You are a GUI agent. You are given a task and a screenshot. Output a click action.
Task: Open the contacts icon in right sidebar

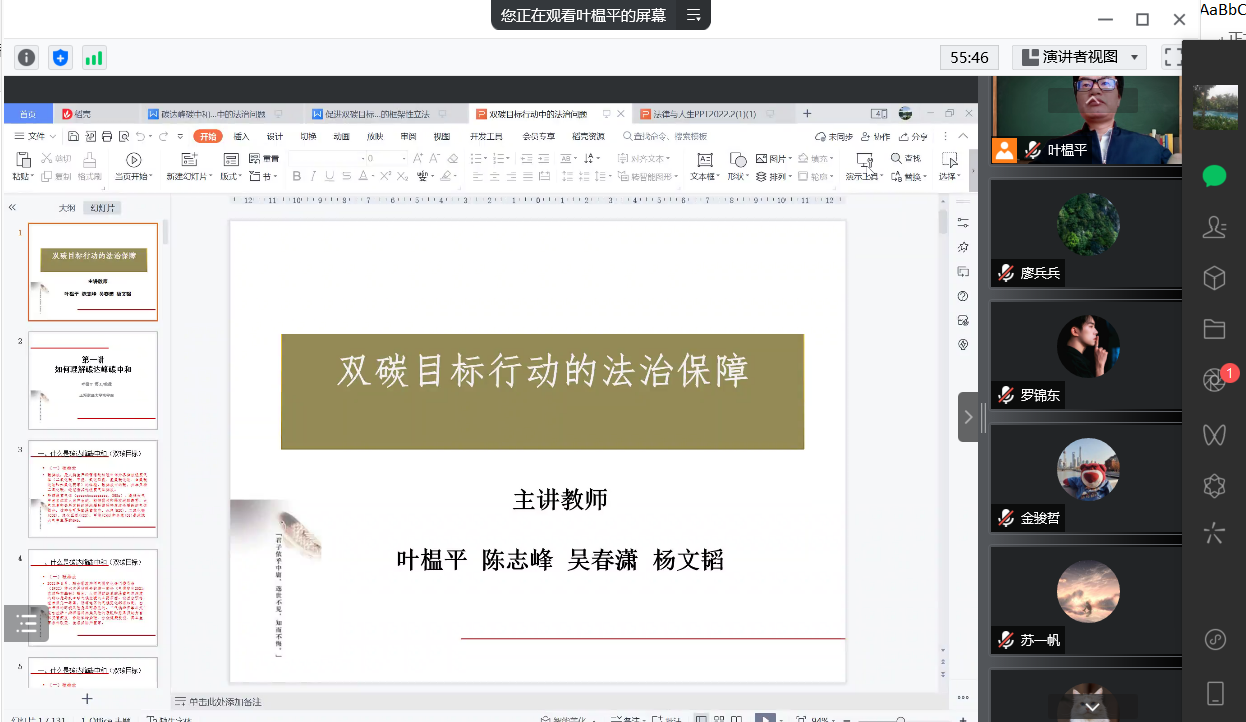pyautogui.click(x=1214, y=227)
